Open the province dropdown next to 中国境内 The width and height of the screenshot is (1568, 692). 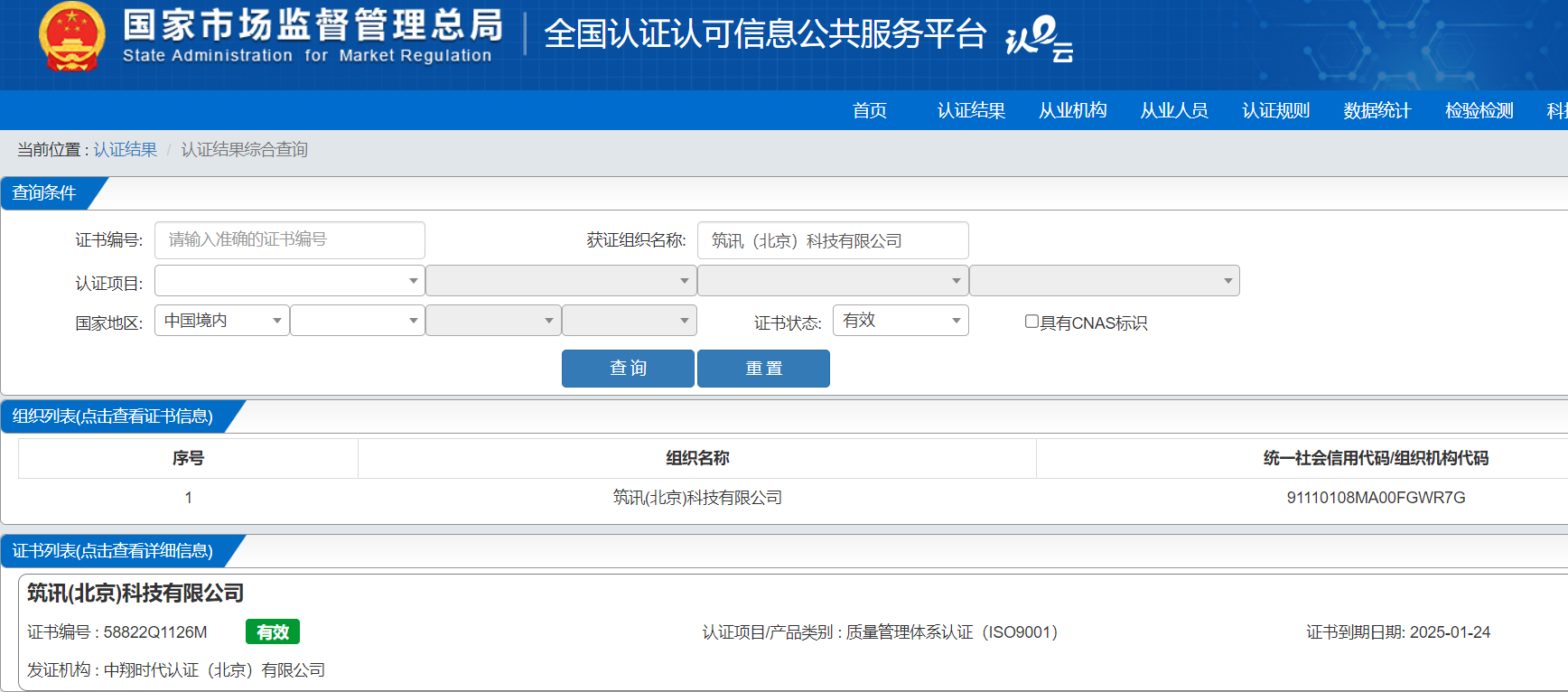click(358, 321)
